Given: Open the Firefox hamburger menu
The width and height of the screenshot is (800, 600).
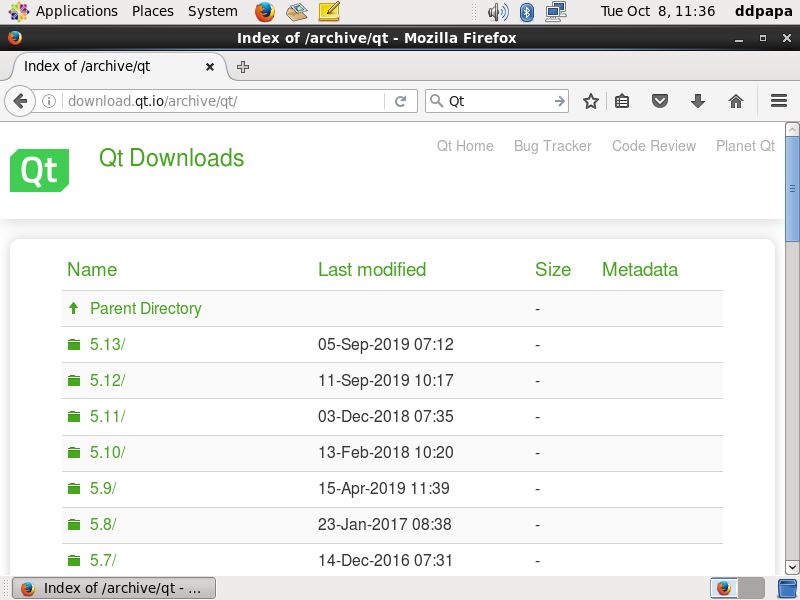Looking at the screenshot, I should (778, 101).
